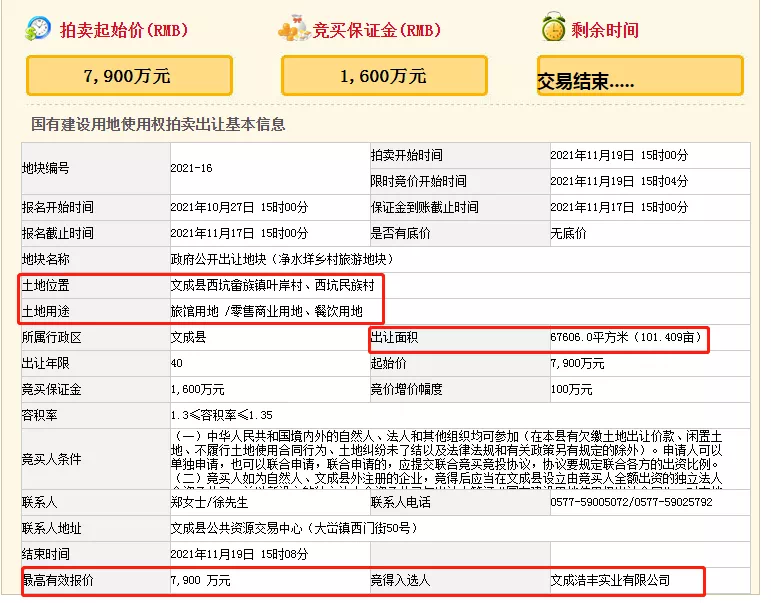Screen dimensions: 771x603
Task: Click the 最高有效报价 label cell
Action: pos(96,580)
